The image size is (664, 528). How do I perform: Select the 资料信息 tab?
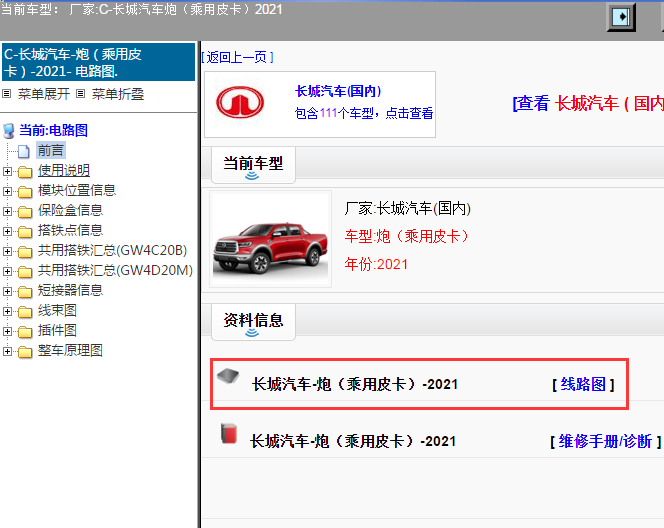[253, 322]
